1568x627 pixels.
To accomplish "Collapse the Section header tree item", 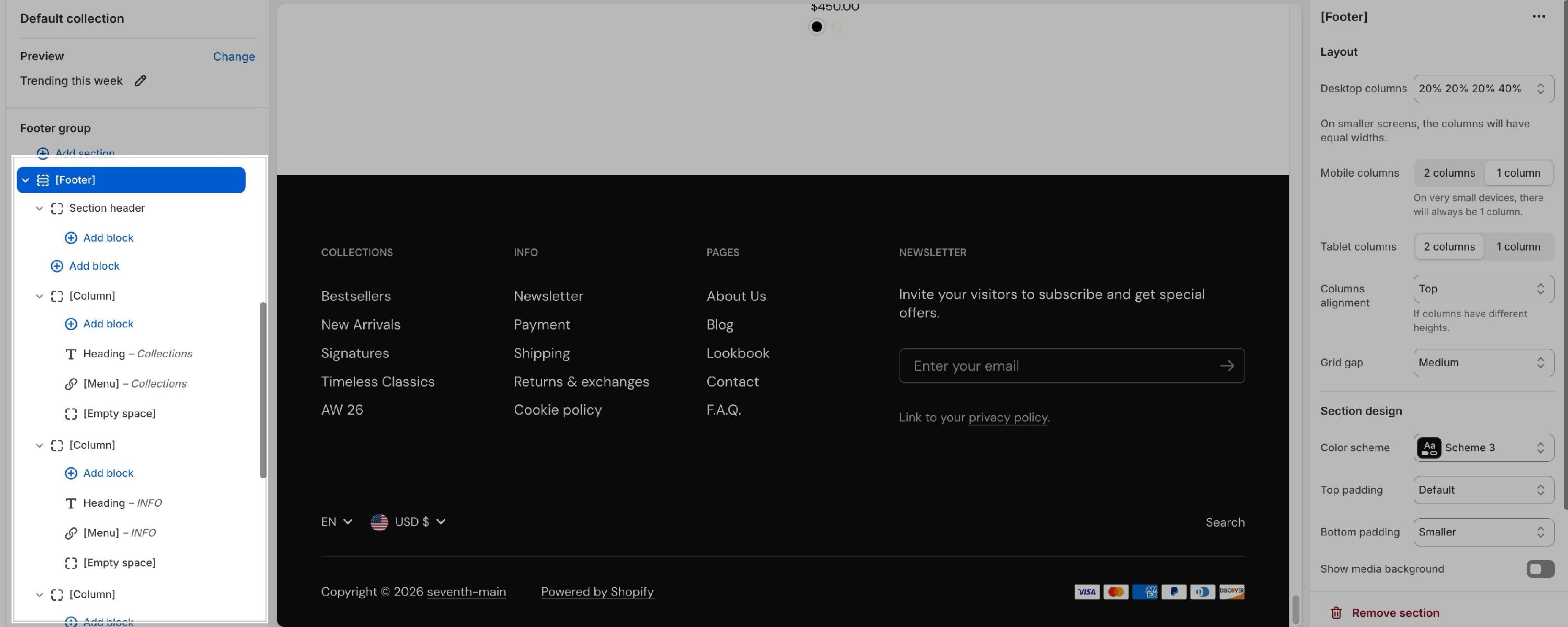I will (40, 208).
